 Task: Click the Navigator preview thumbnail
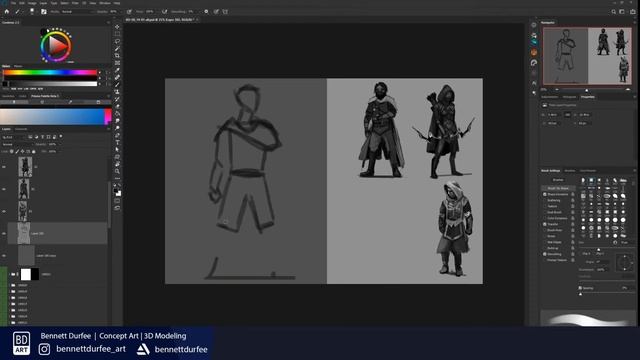587,56
